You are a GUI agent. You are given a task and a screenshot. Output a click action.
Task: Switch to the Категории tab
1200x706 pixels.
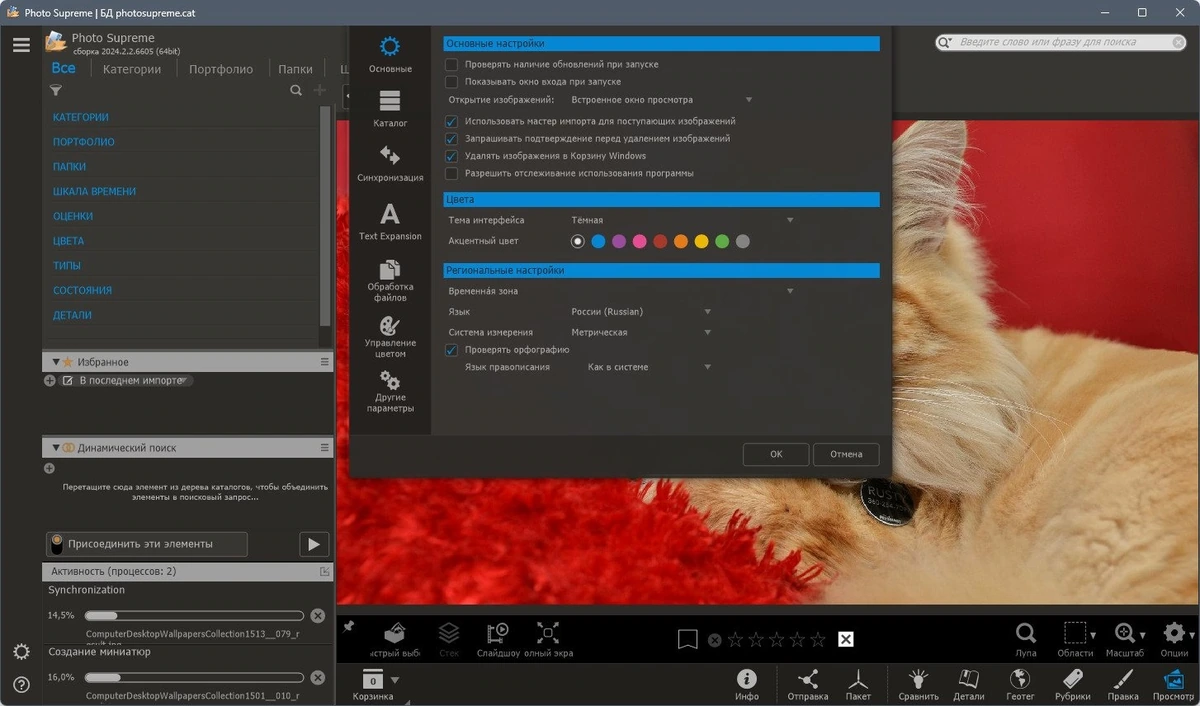coord(132,69)
